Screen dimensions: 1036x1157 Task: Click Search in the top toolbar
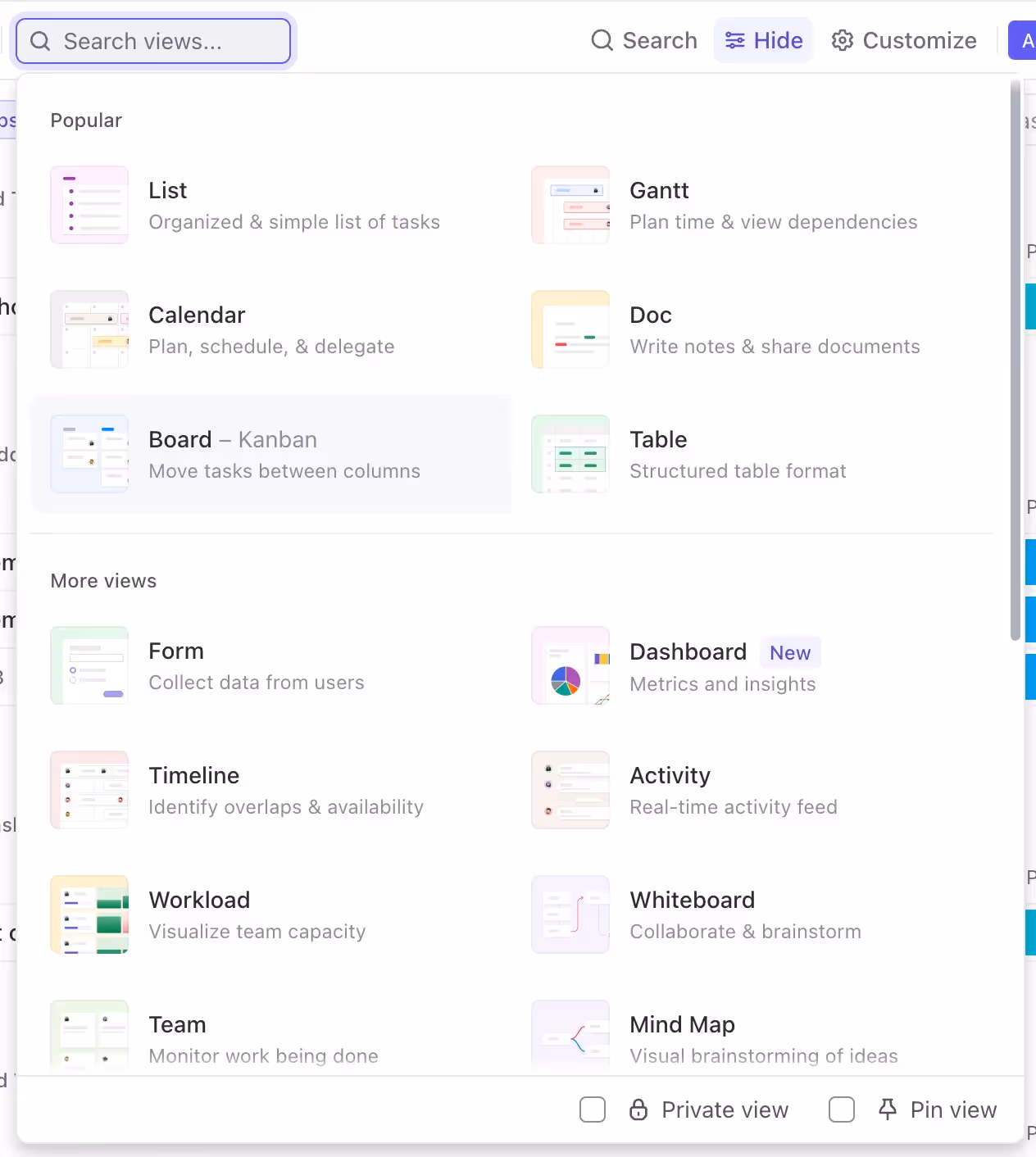tap(644, 40)
